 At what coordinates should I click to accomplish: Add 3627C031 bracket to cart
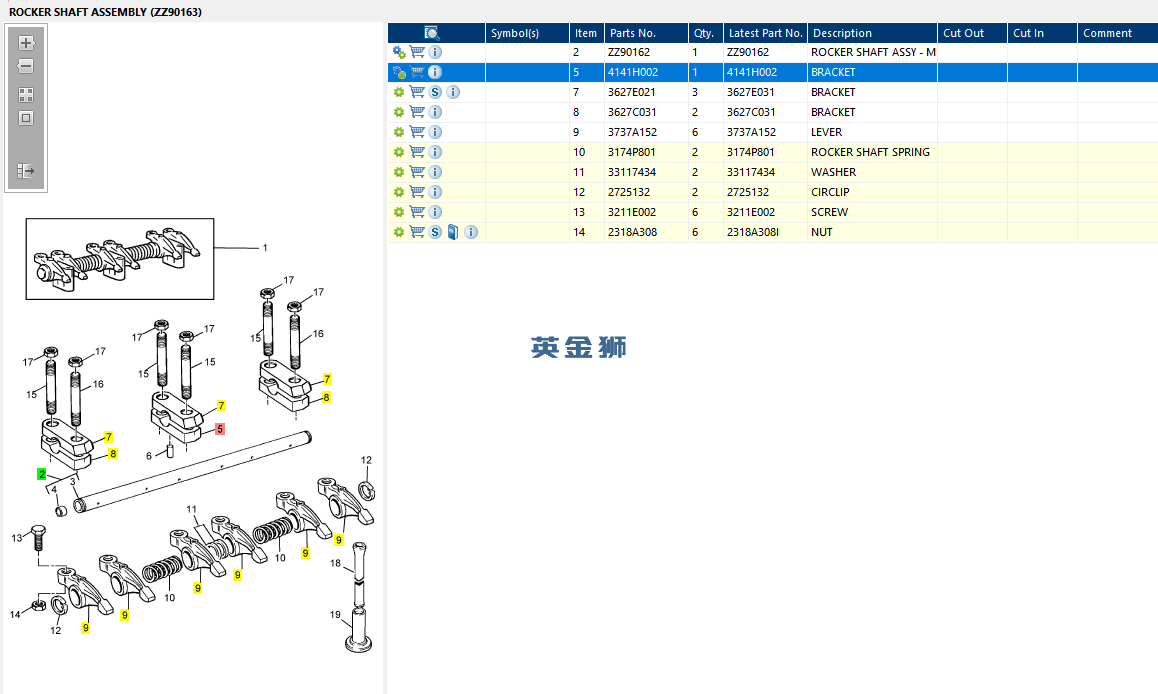417,112
